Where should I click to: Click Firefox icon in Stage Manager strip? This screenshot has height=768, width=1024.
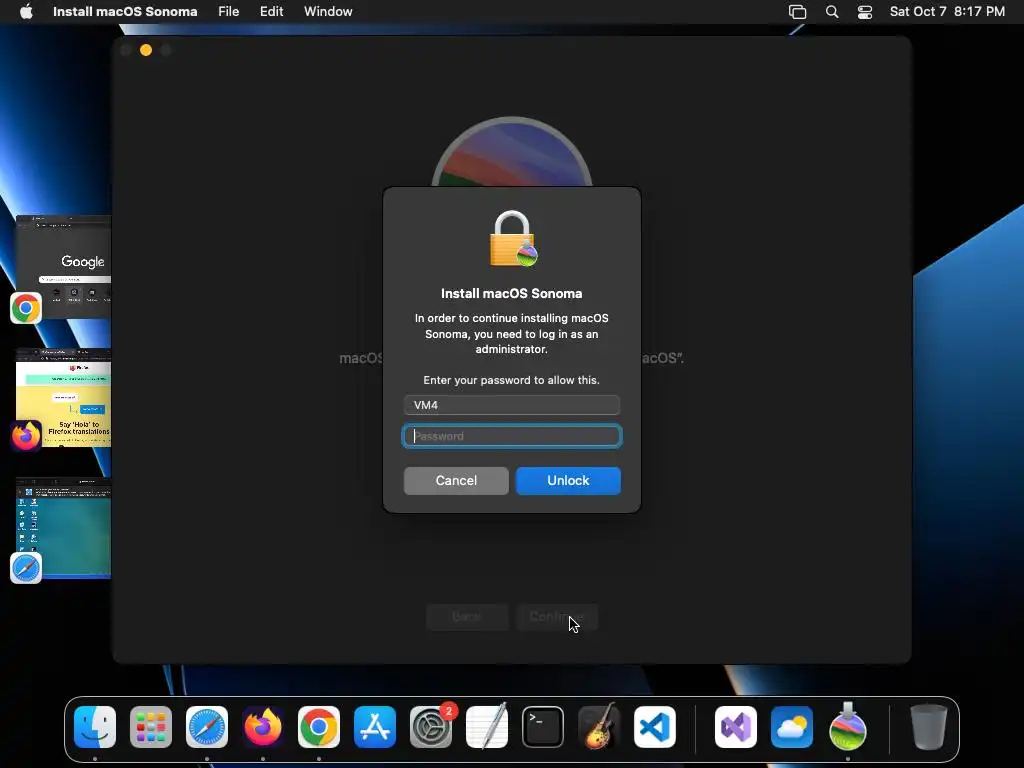26,436
